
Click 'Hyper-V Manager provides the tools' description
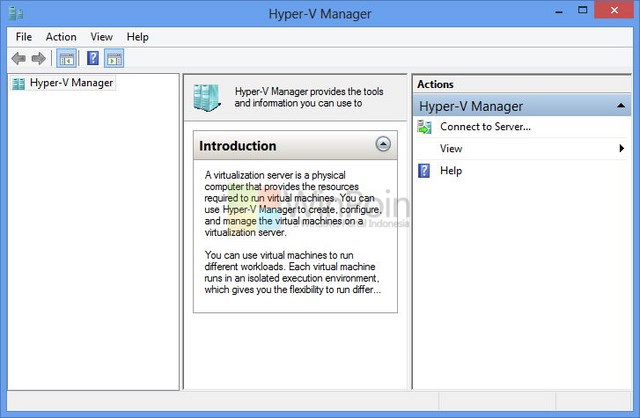[309, 97]
